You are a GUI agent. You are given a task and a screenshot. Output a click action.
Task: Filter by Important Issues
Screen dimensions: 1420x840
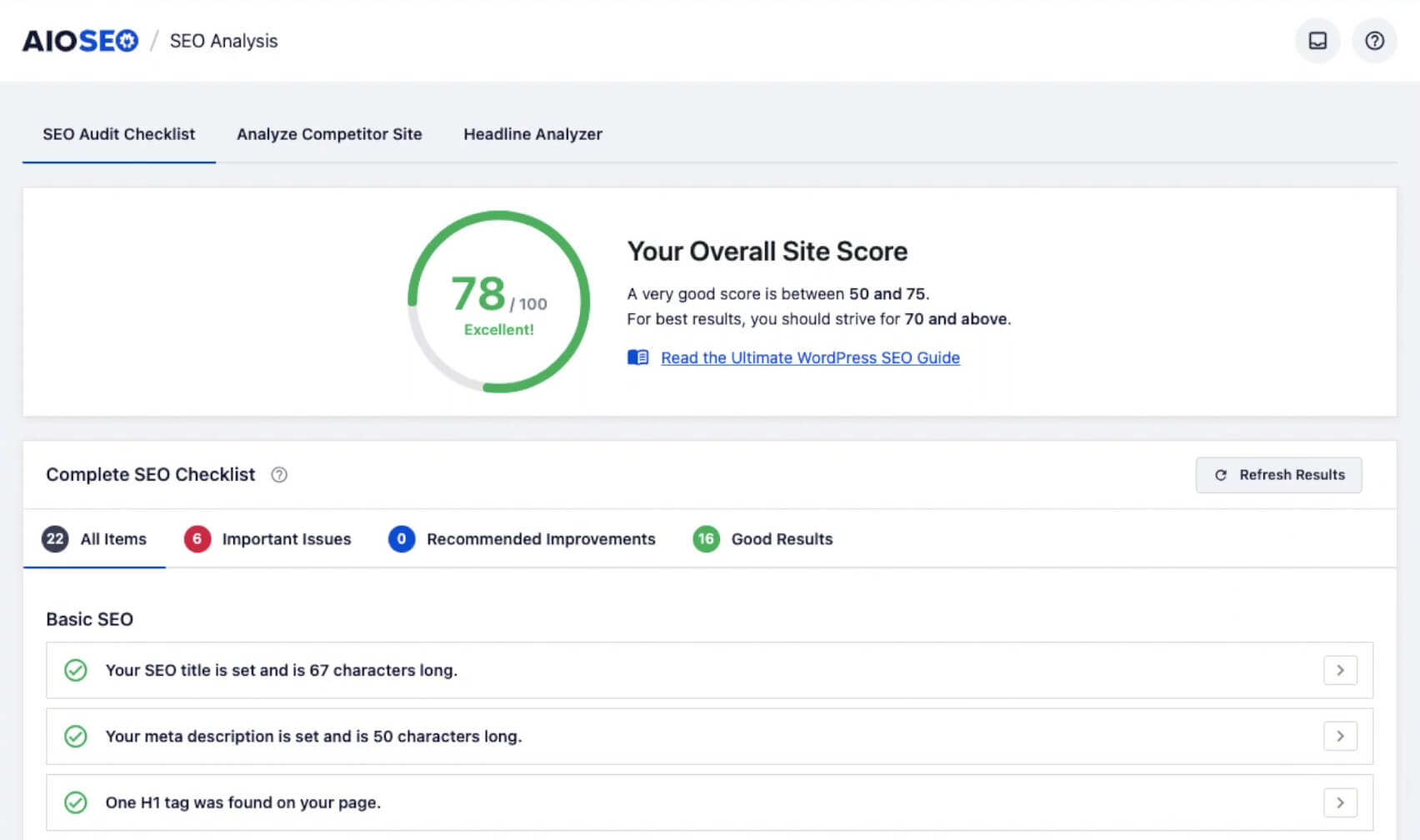268,539
